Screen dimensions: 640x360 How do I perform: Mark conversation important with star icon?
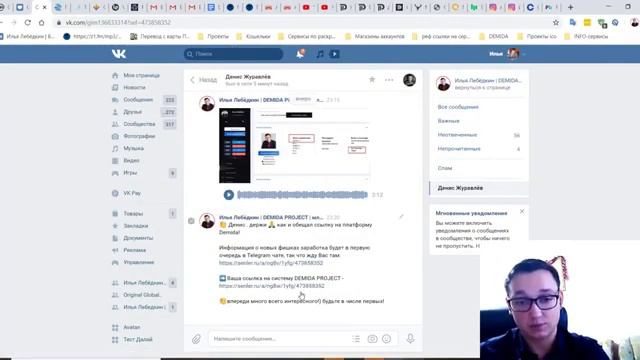(x=372, y=80)
